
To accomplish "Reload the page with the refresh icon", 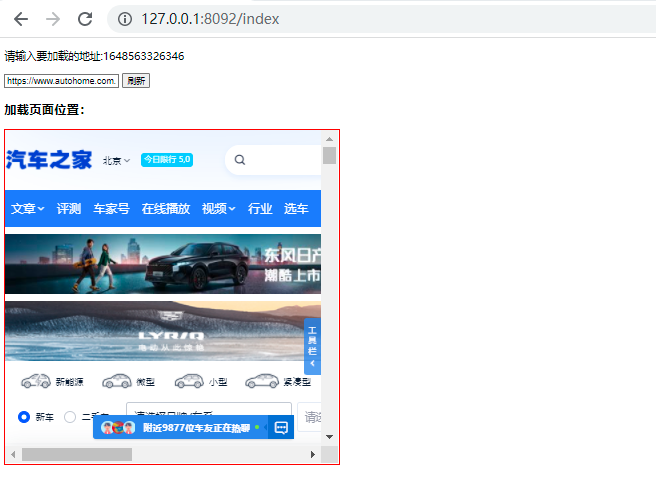I will point(85,19).
